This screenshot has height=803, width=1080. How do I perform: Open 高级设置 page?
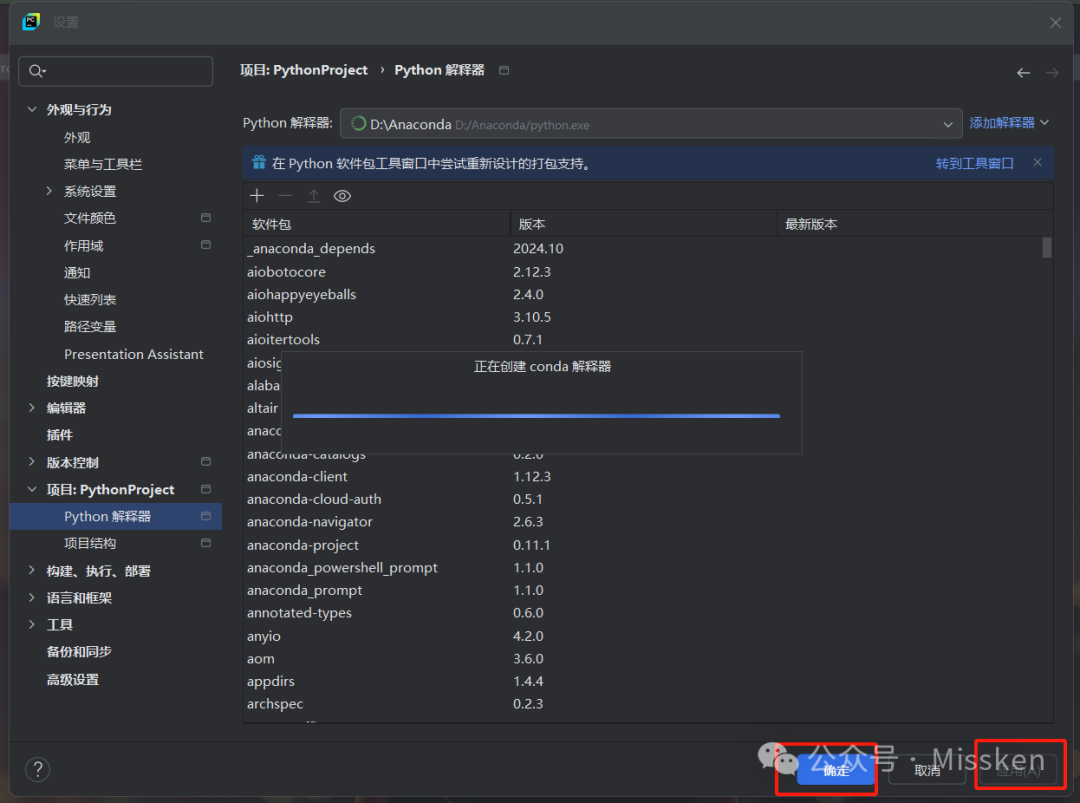72,679
